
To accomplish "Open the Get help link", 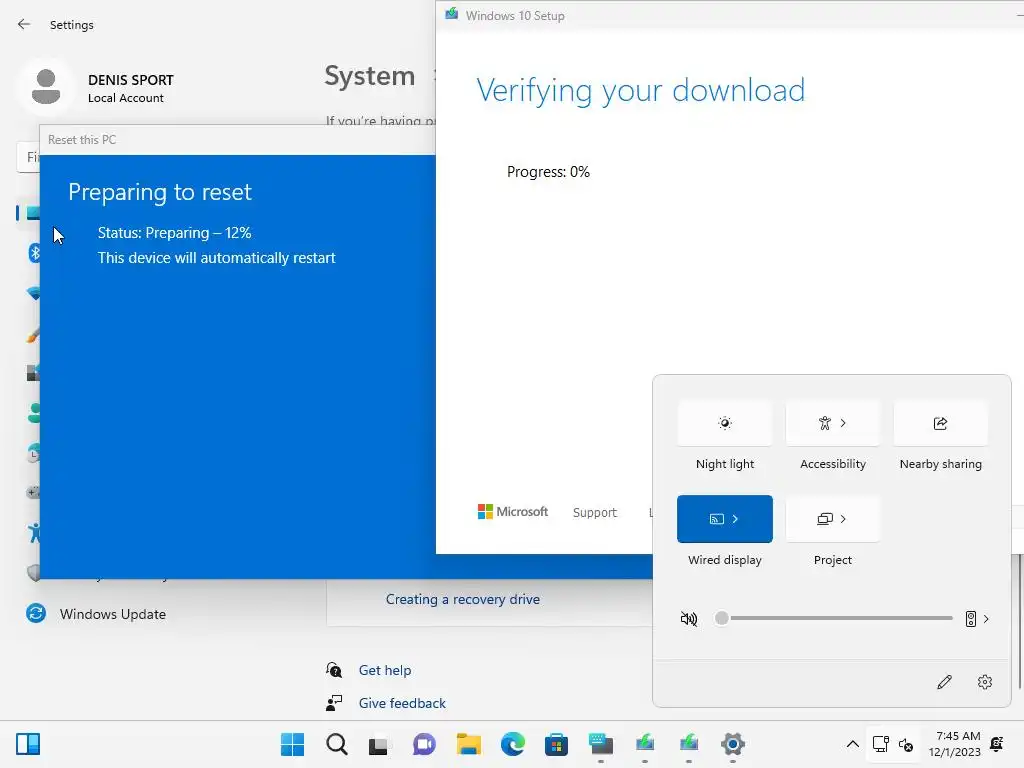I will coord(385,670).
